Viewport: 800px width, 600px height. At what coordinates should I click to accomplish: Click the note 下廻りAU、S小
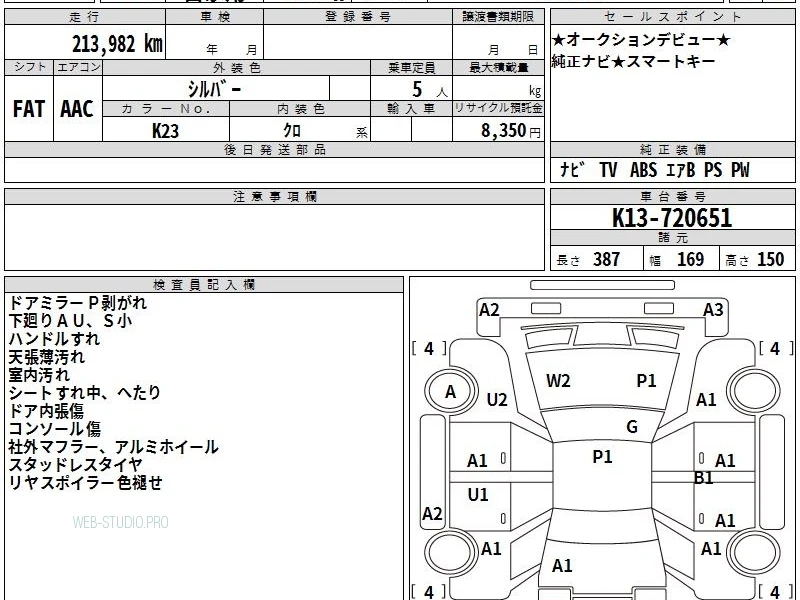(70, 321)
